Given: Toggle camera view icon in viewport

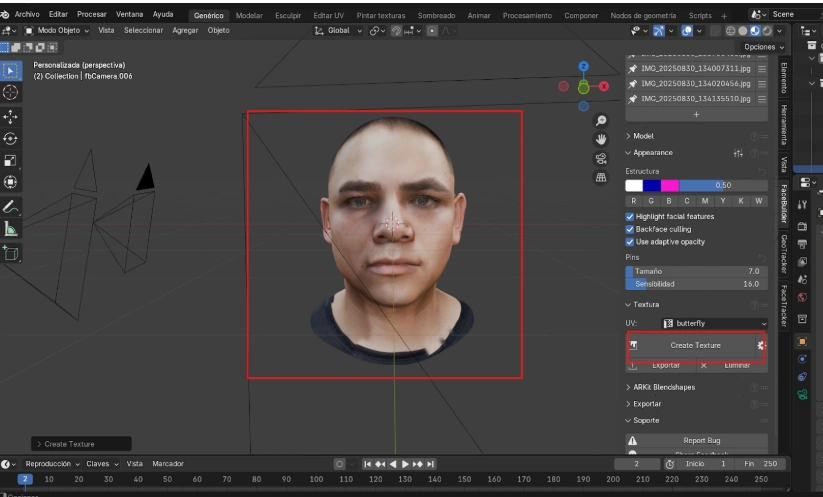Looking at the screenshot, I should [x=601, y=158].
